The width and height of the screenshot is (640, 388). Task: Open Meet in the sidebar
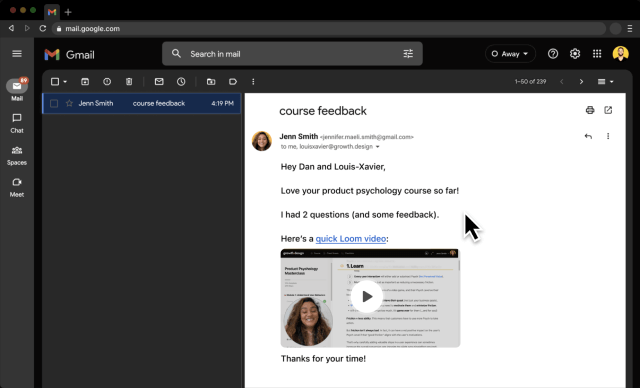[17, 188]
